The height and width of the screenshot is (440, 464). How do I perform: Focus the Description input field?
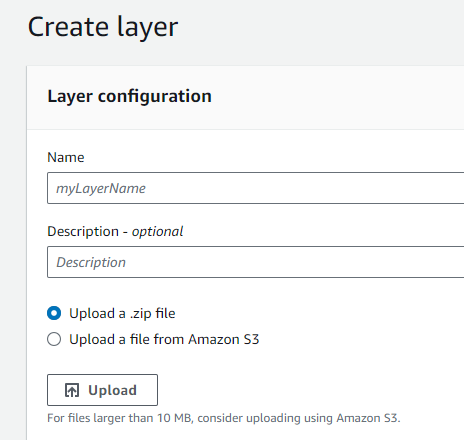[x=256, y=262]
